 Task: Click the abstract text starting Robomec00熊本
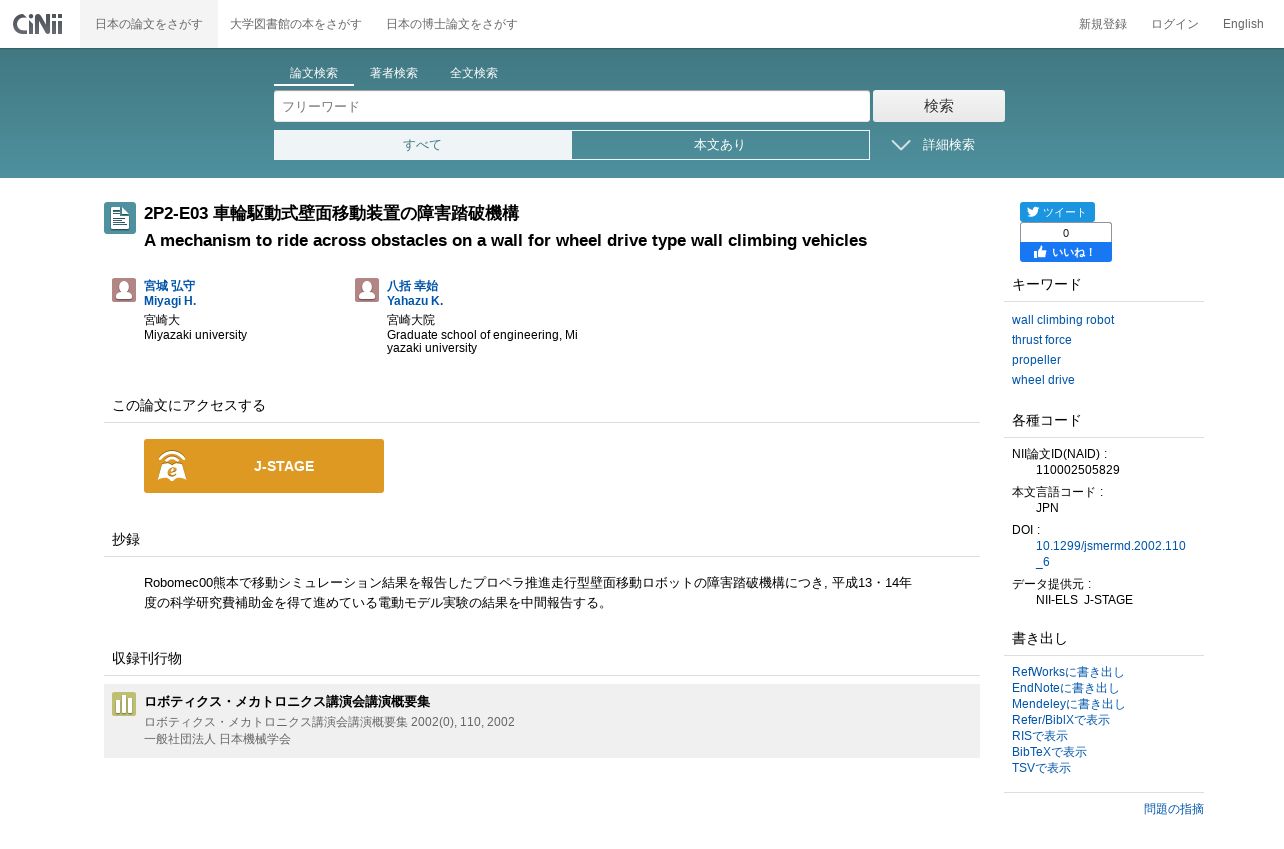pyautogui.click(x=528, y=593)
